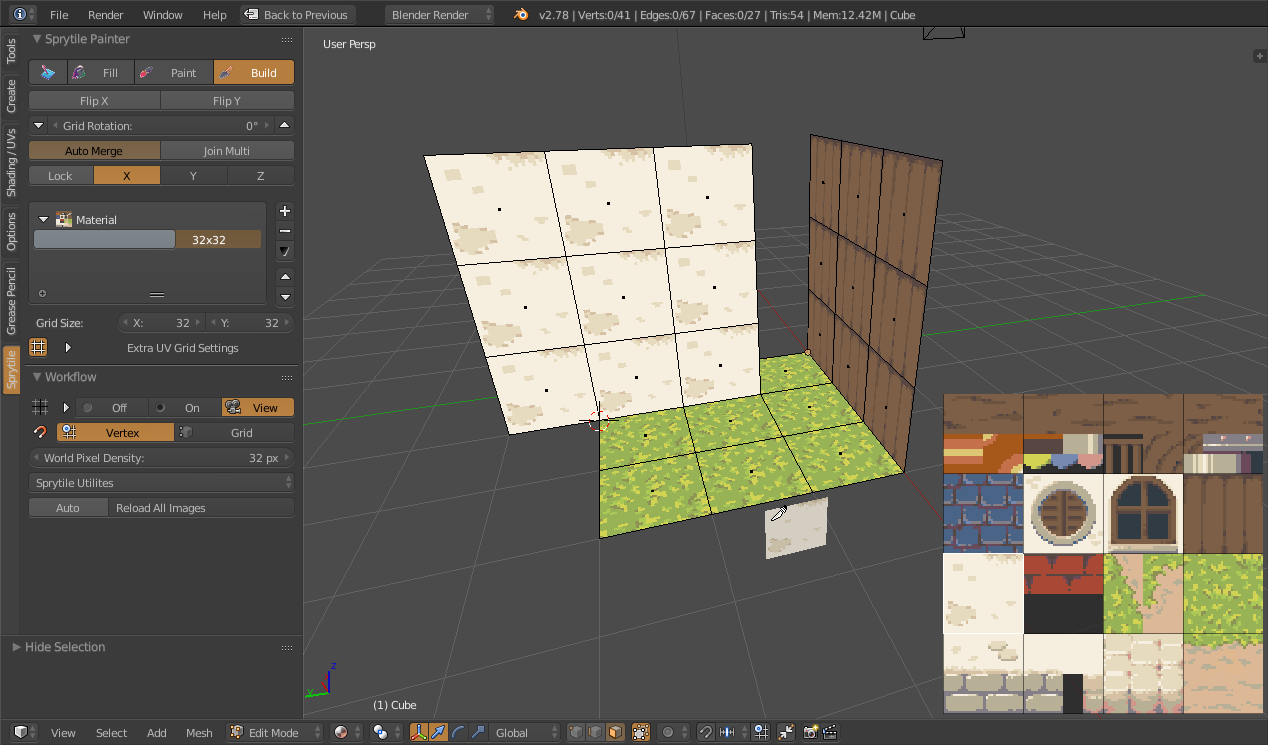Open the Edit Mode dropdown
Screen dimensions: 1268x745
point(275,733)
